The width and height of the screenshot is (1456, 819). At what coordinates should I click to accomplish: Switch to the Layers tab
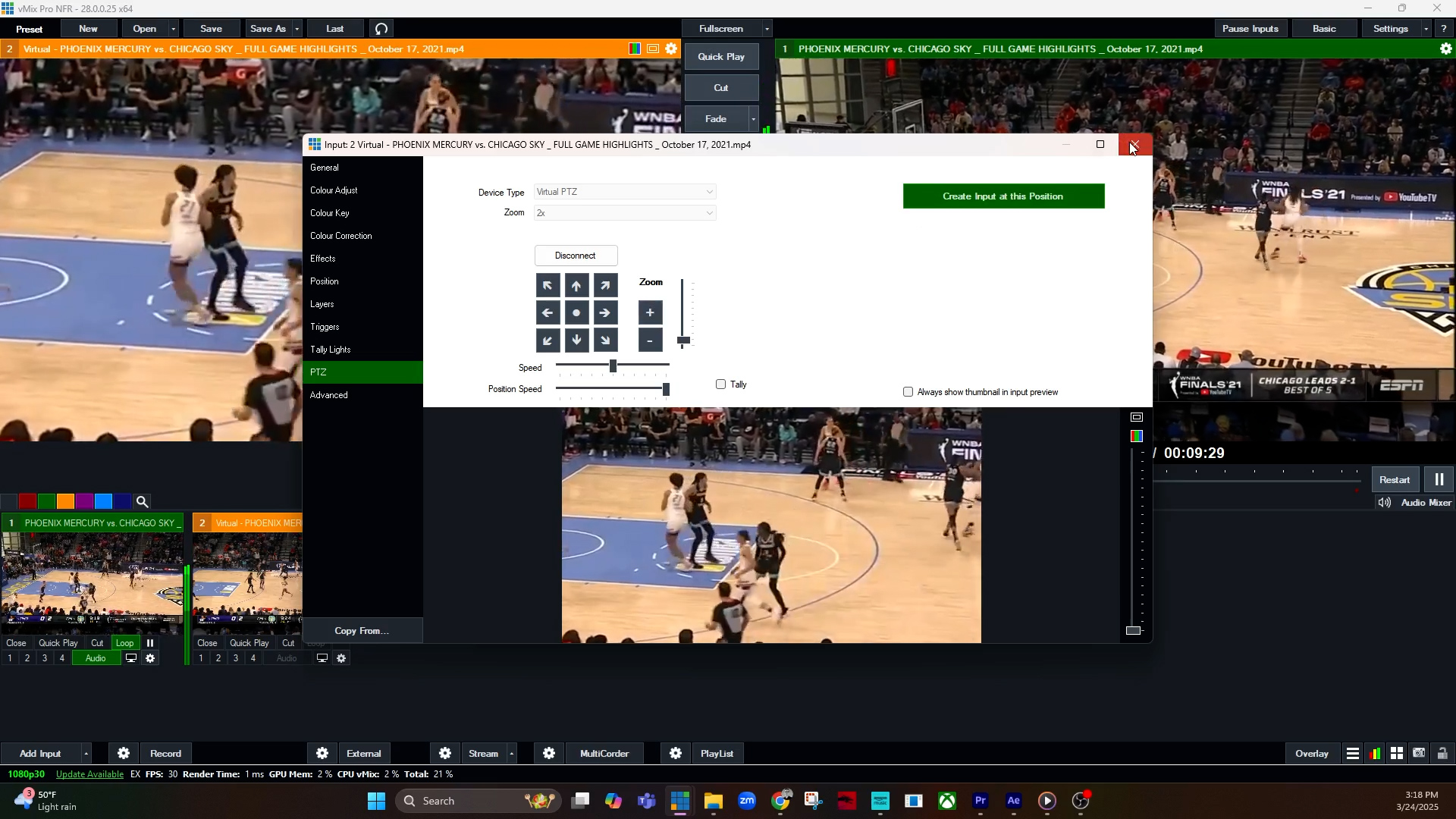(362, 304)
